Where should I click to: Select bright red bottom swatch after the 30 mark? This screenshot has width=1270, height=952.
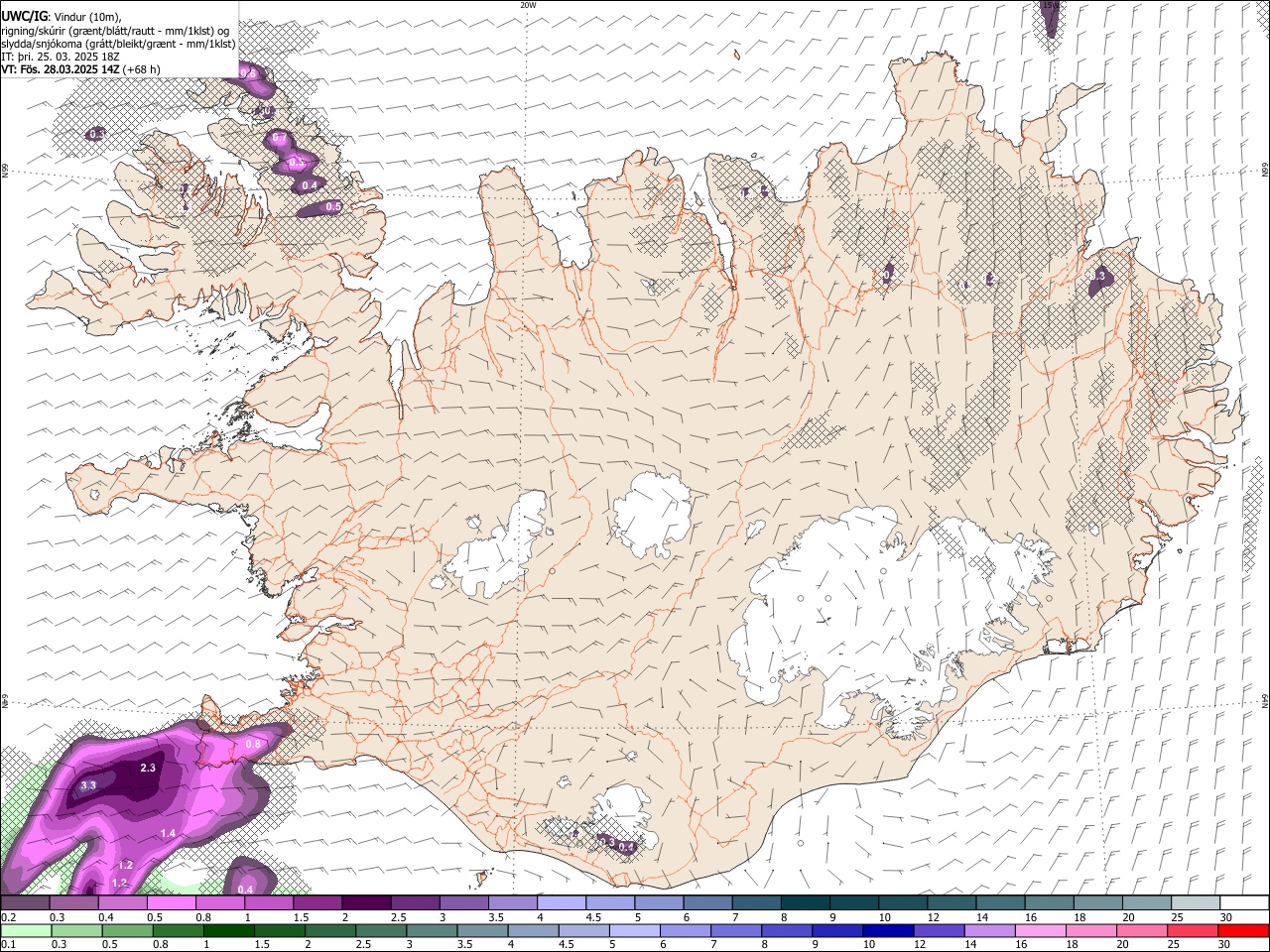coord(1244,931)
